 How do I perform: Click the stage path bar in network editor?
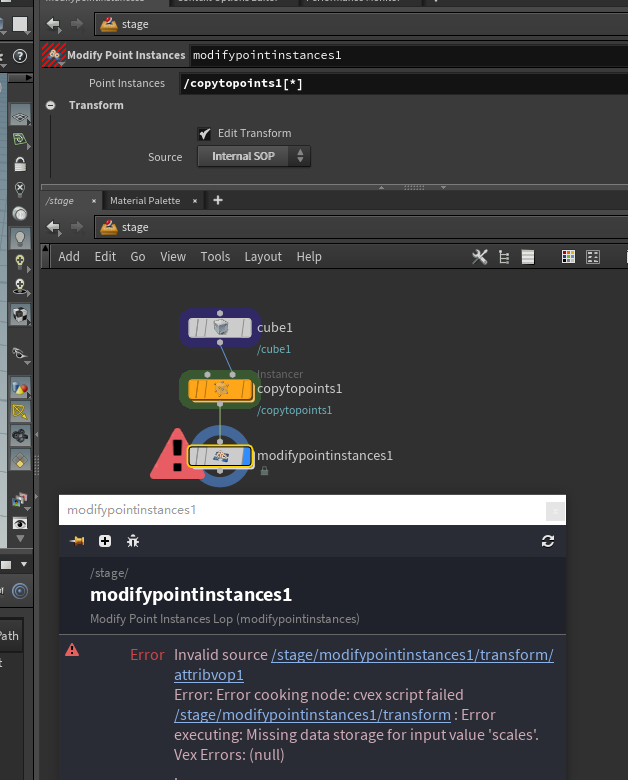361,227
